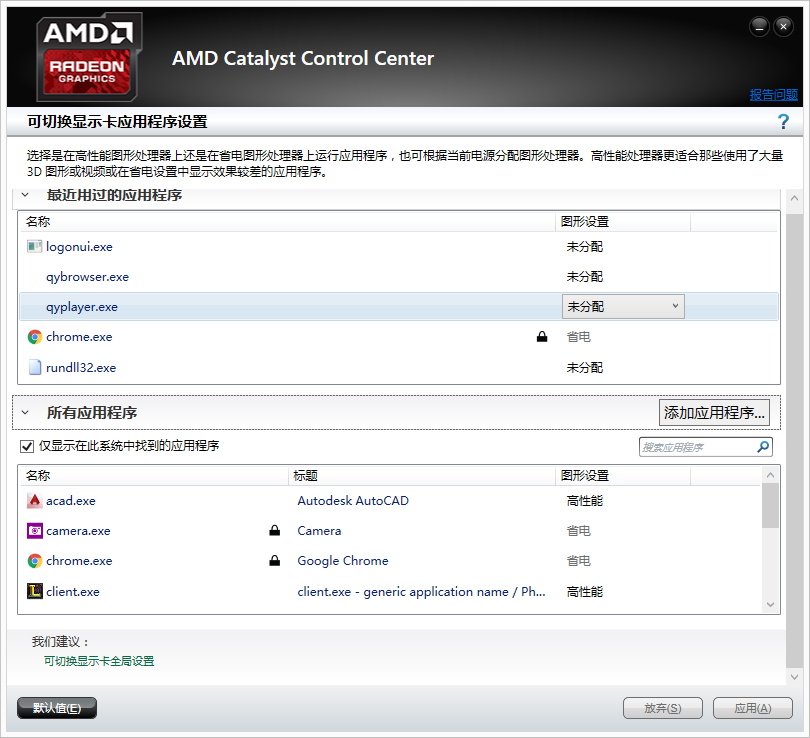Image resolution: width=810 pixels, height=738 pixels.
Task: Click the report problem link
Action: point(773,95)
